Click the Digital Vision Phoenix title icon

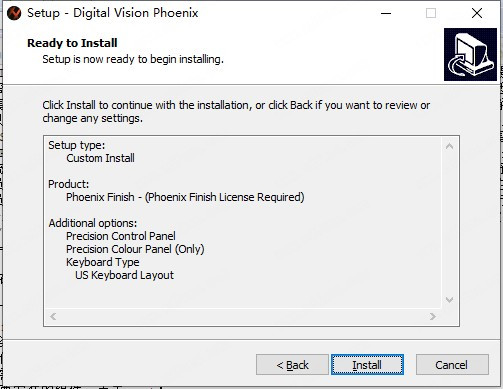[14, 13]
